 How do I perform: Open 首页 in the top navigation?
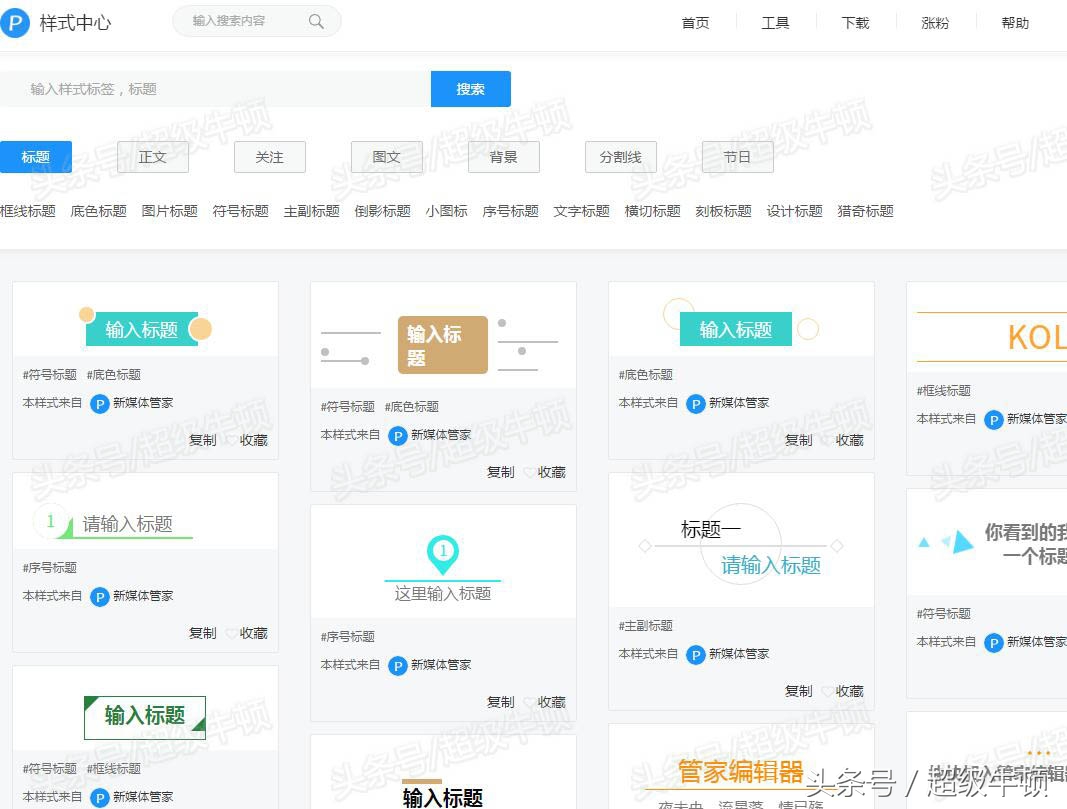[x=695, y=22]
